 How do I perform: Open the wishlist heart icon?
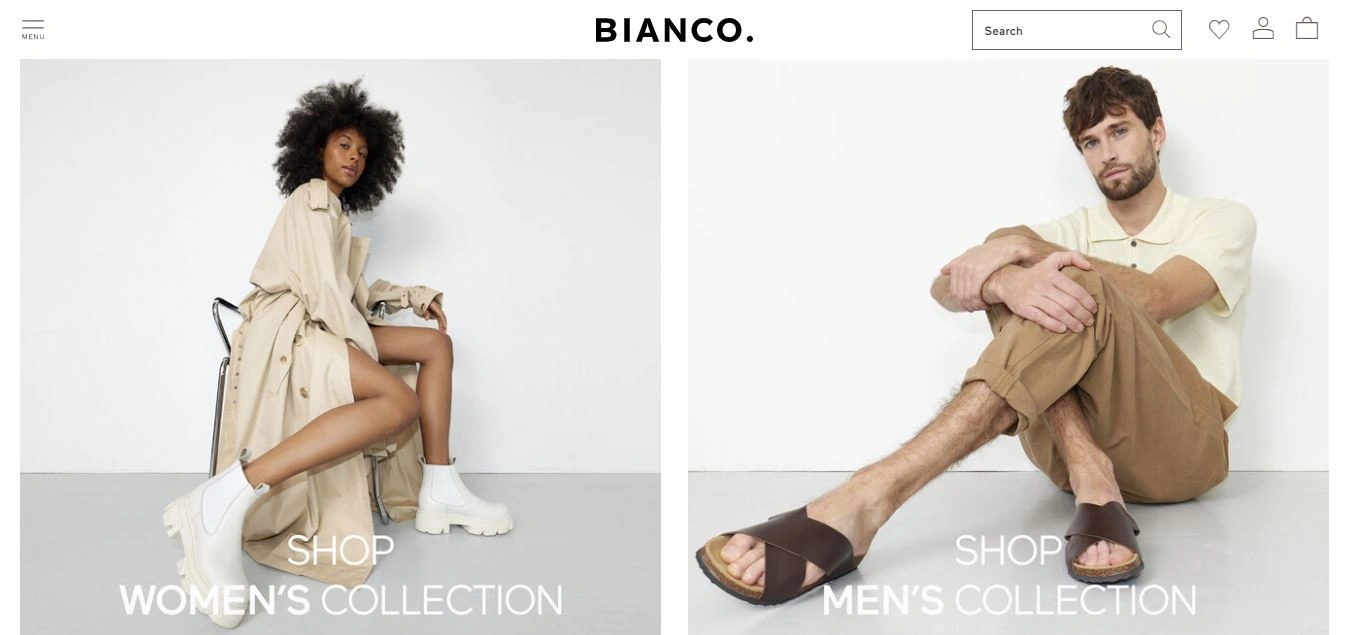coord(1219,30)
